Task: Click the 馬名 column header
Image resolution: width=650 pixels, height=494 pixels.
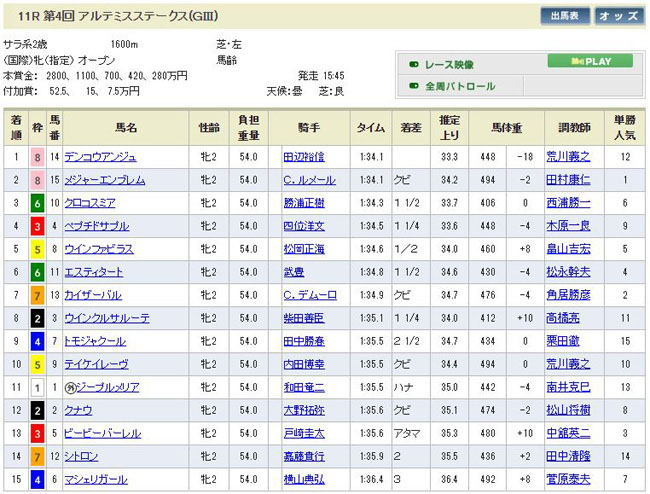Action: 125,128
